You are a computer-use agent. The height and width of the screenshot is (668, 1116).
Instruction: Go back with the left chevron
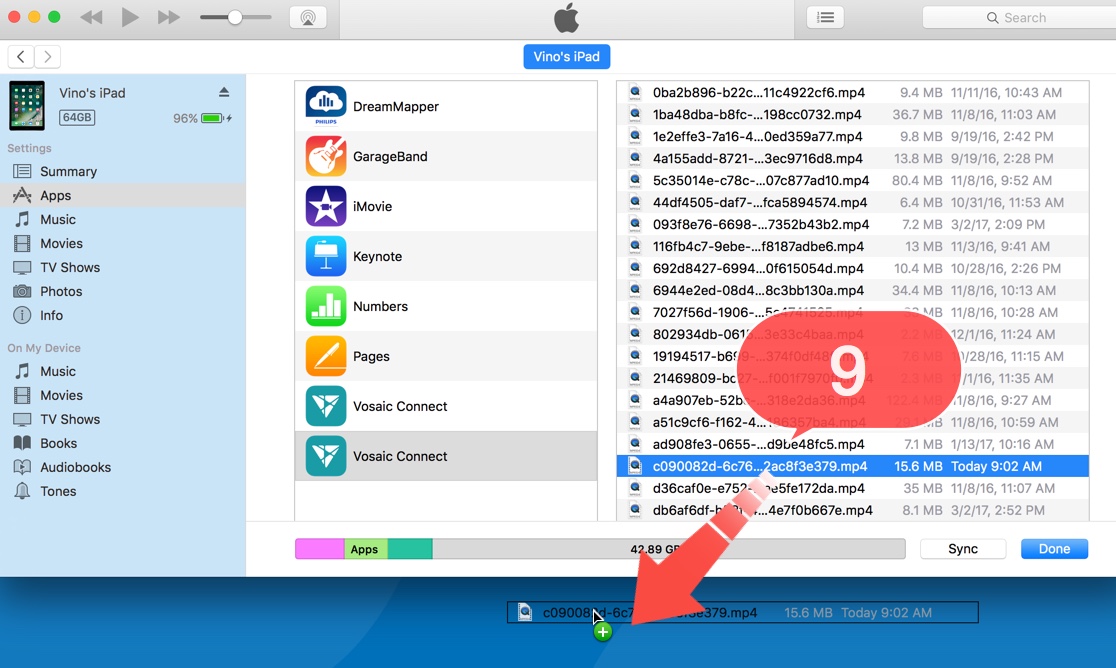pyautogui.click(x=21, y=56)
